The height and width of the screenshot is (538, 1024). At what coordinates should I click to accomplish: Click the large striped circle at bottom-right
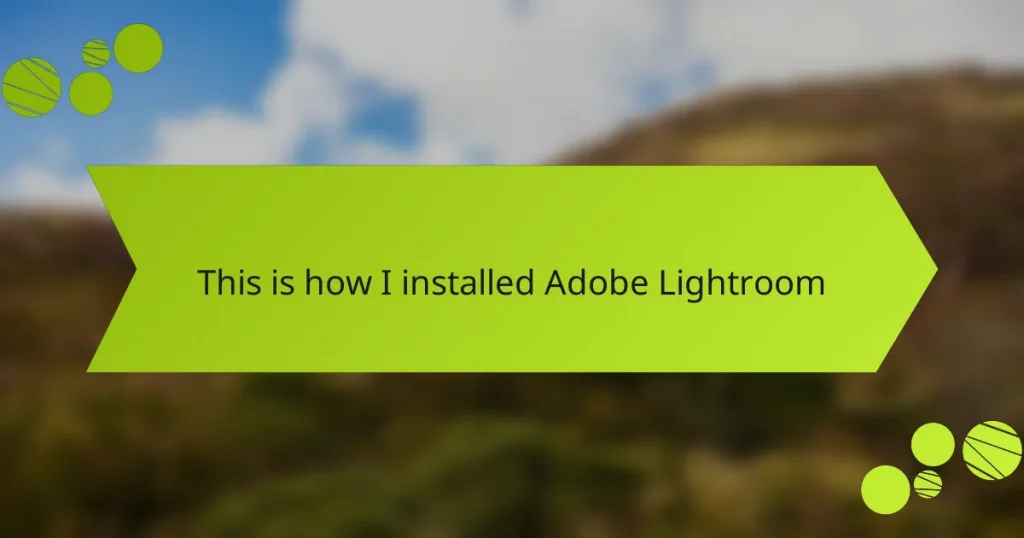pos(992,451)
